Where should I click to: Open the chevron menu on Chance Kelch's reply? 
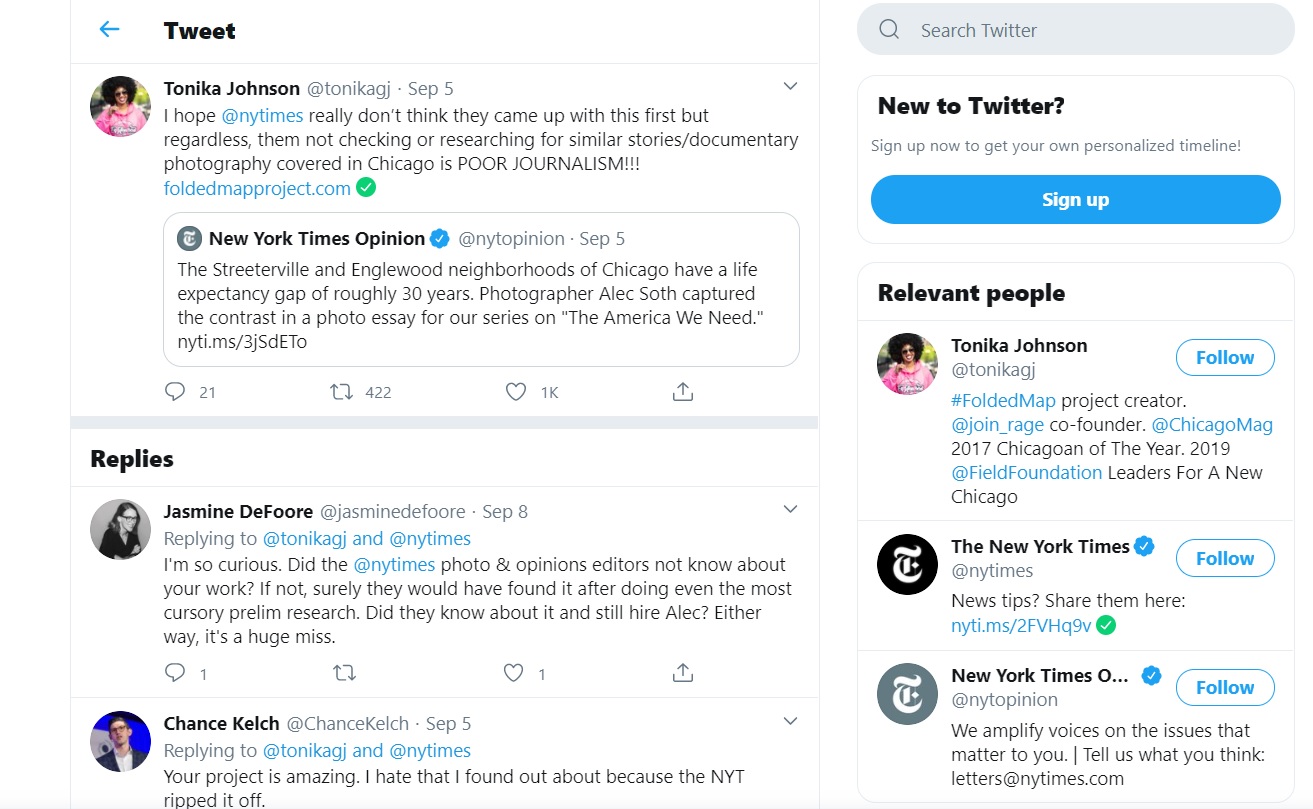(x=790, y=722)
